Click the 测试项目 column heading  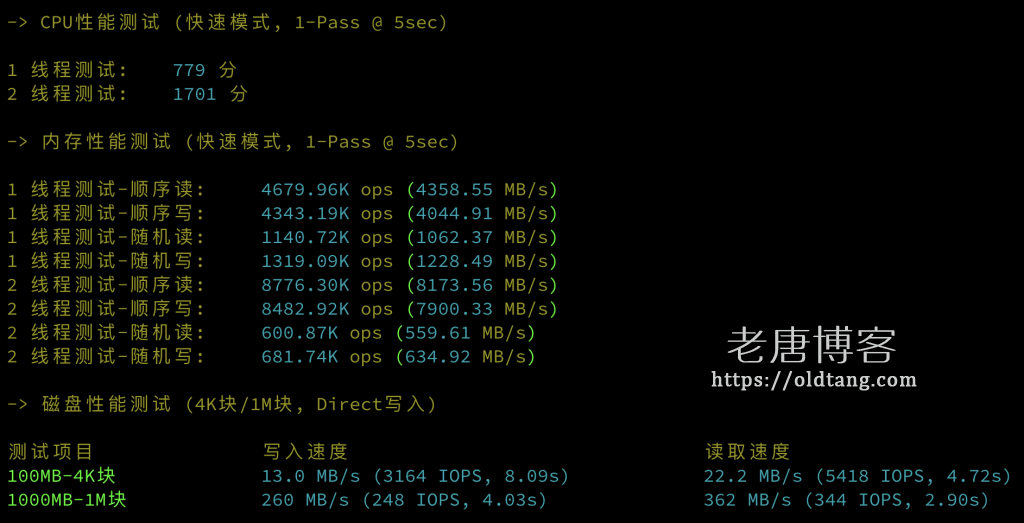click(x=50, y=452)
